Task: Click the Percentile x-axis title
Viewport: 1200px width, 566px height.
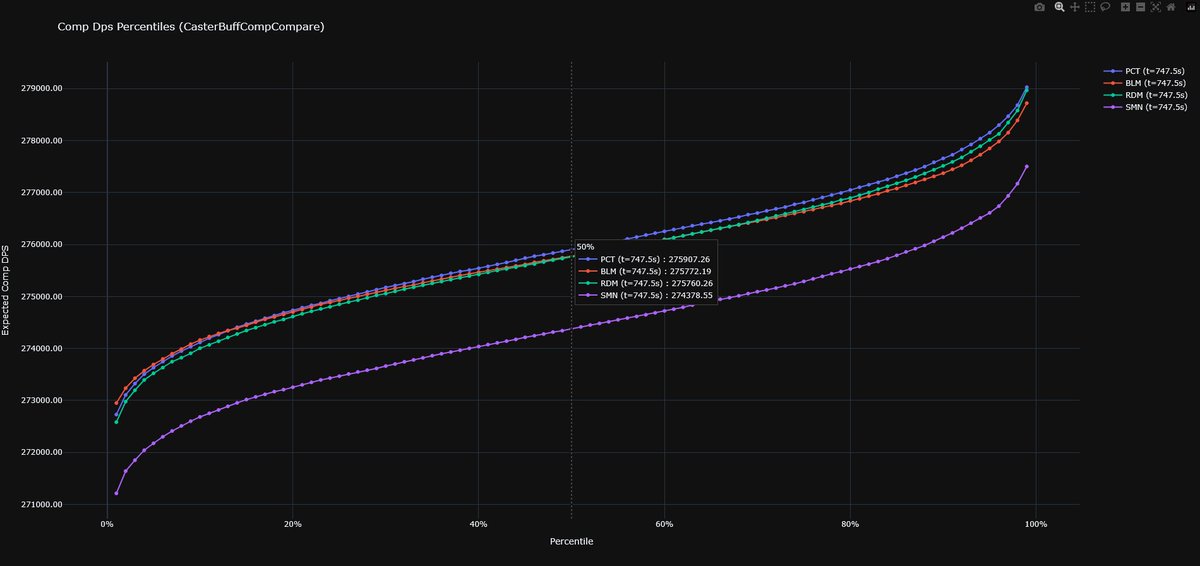Action: [x=572, y=541]
